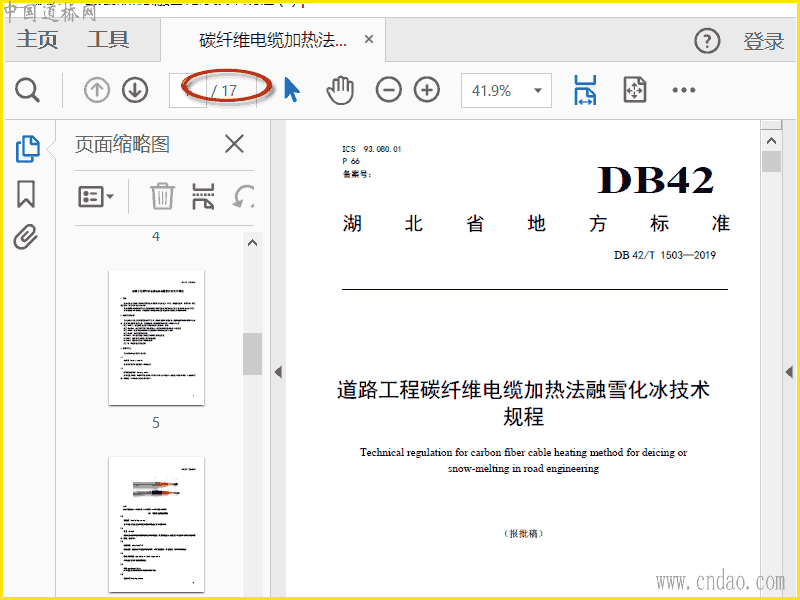Image resolution: width=800 pixels, height=600 pixels.
Task: Open the search magnifier tool
Action: pos(27,90)
